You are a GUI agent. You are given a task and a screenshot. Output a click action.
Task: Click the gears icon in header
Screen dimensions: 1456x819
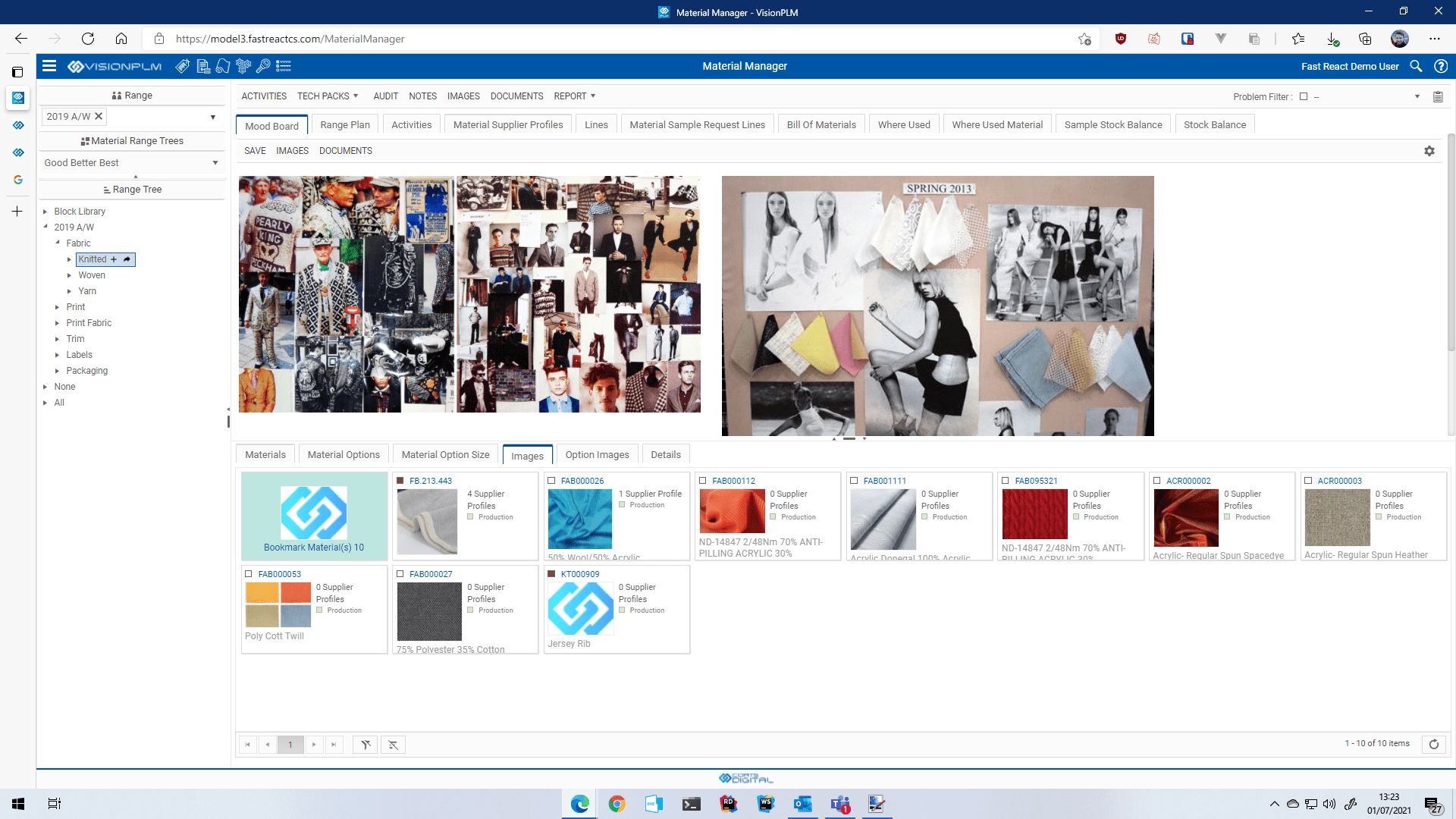pyautogui.click(x=243, y=66)
